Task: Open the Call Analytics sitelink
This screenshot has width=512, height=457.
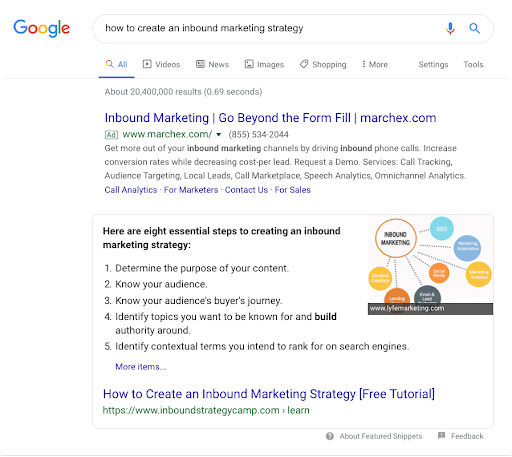Action: point(131,190)
